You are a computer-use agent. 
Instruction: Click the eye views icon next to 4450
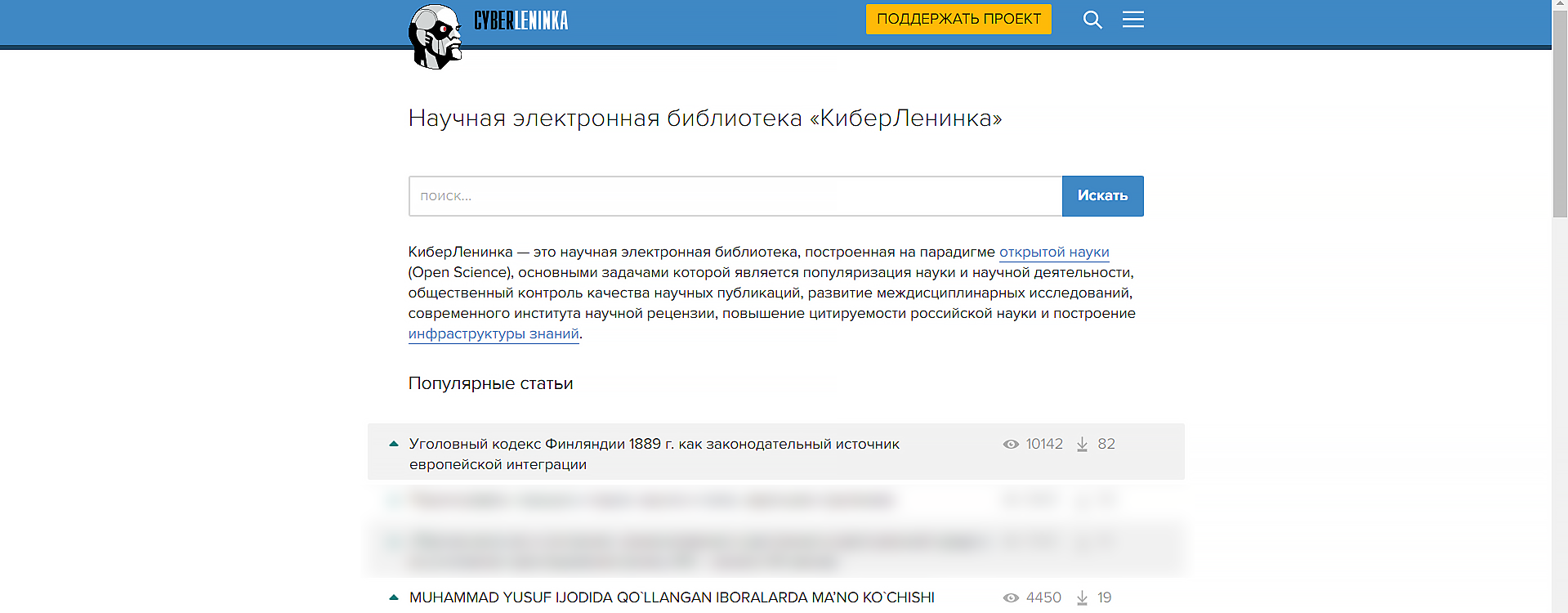point(1011,597)
